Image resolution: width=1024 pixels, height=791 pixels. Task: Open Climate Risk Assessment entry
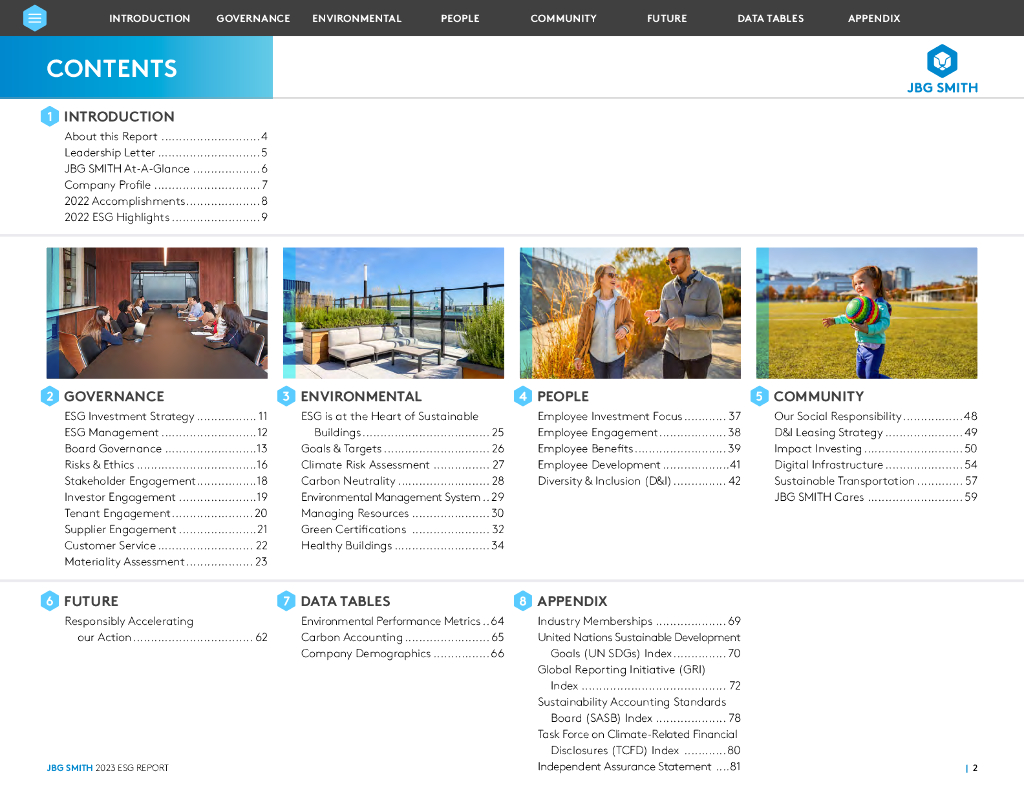402,465
